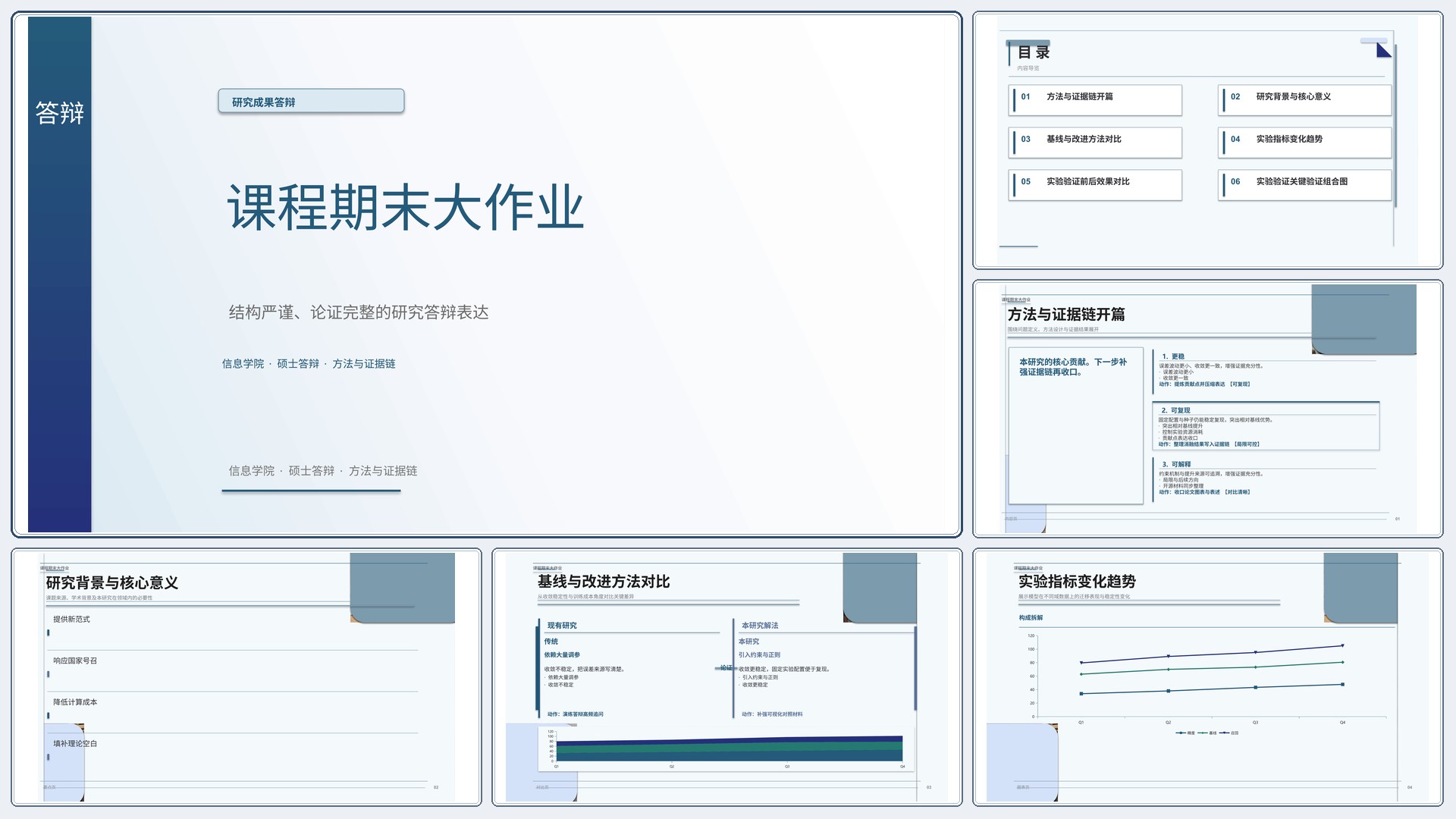This screenshot has width=1456, height=819.
Task: Click subtitle 结构严谨、论证完整的研究答辩表达
Action: (359, 312)
